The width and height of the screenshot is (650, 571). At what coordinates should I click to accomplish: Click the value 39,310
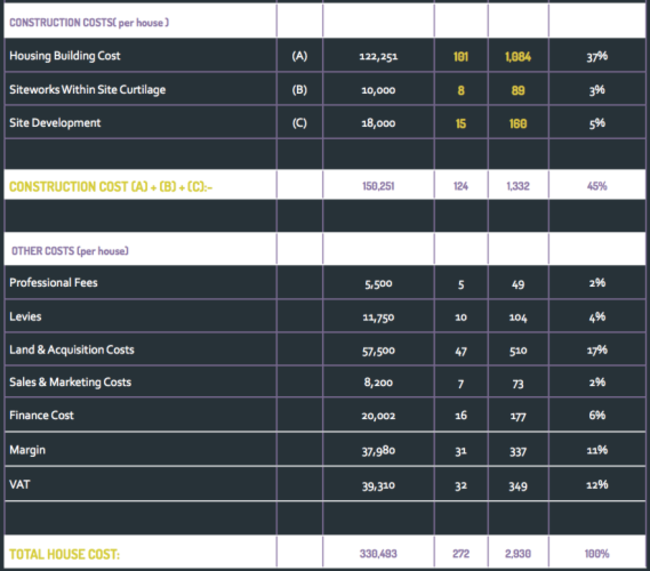(378, 486)
